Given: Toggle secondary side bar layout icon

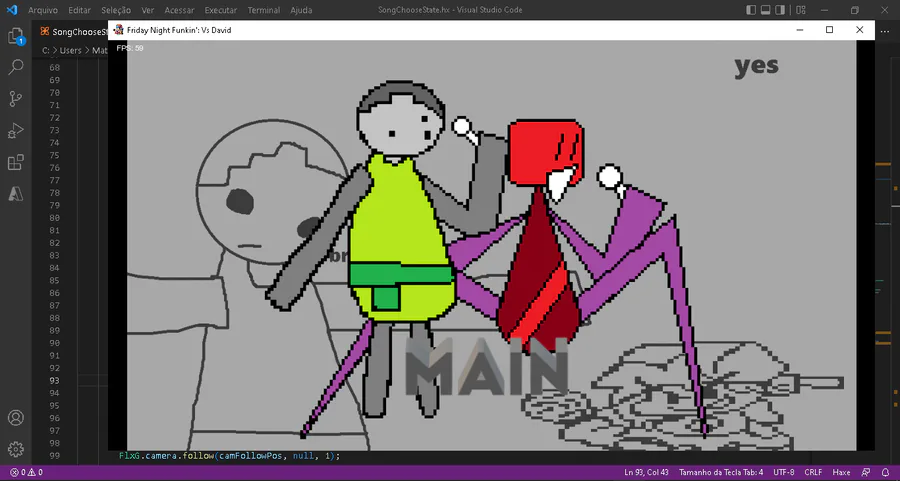Looking at the screenshot, I should [x=780, y=10].
